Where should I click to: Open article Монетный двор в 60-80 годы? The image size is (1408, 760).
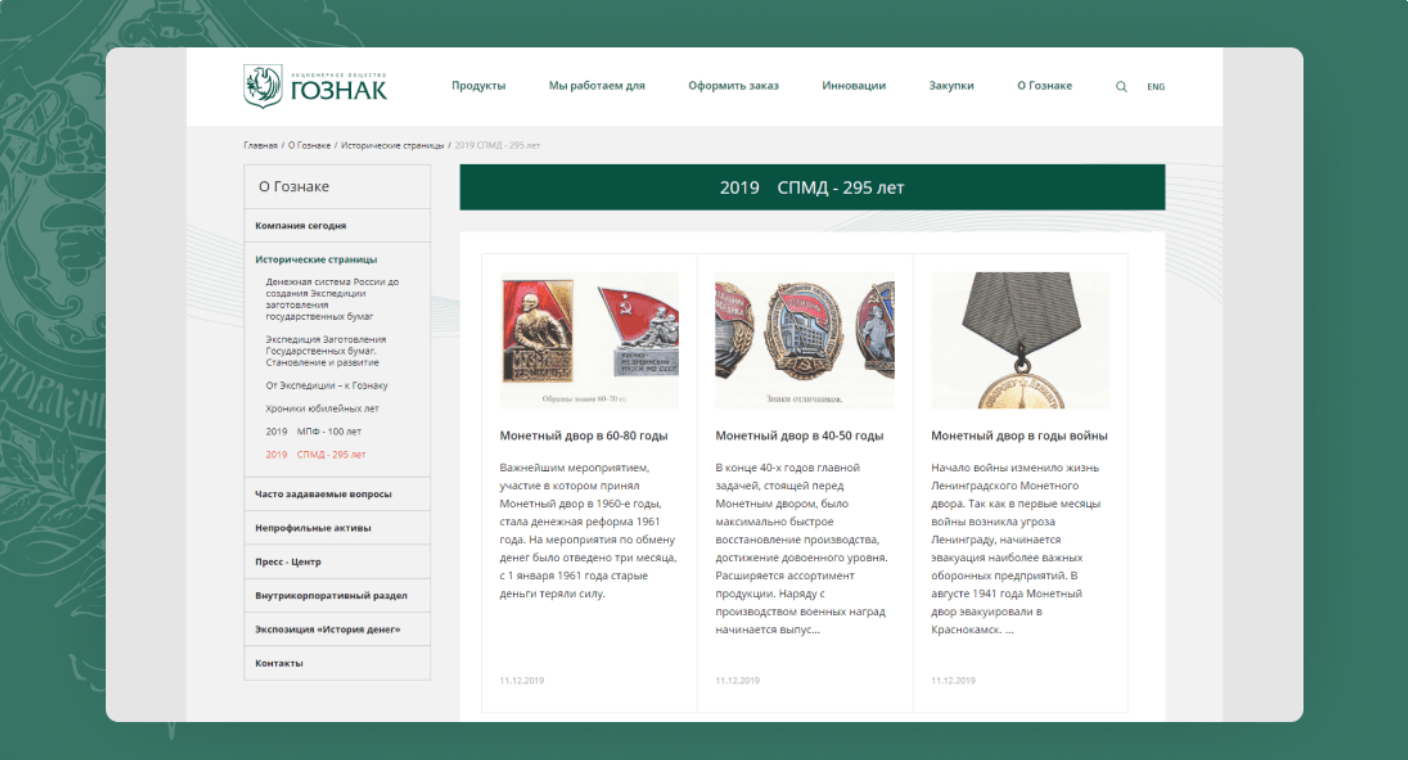584,436
